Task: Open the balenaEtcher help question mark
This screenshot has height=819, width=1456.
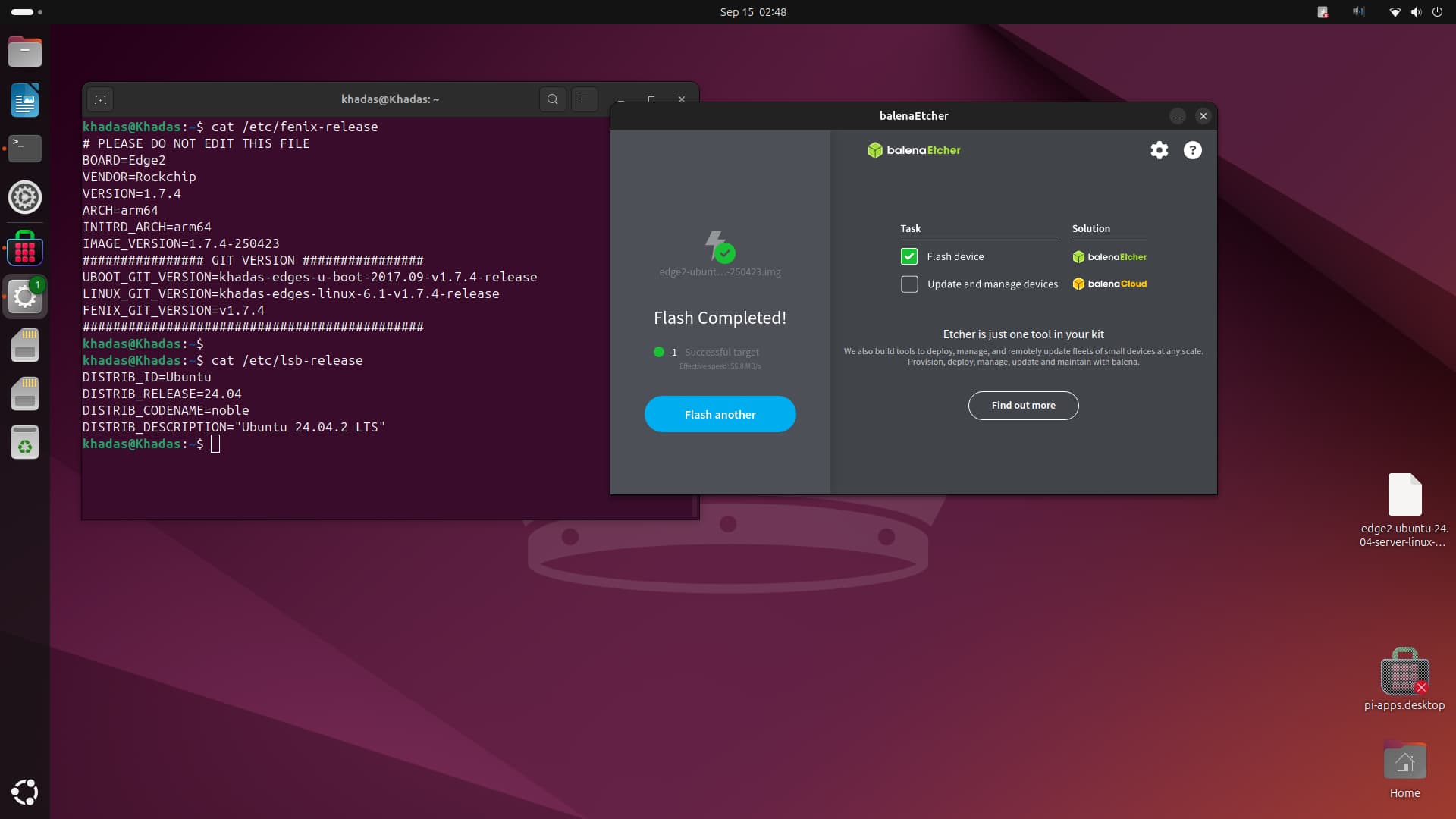Action: (x=1192, y=150)
